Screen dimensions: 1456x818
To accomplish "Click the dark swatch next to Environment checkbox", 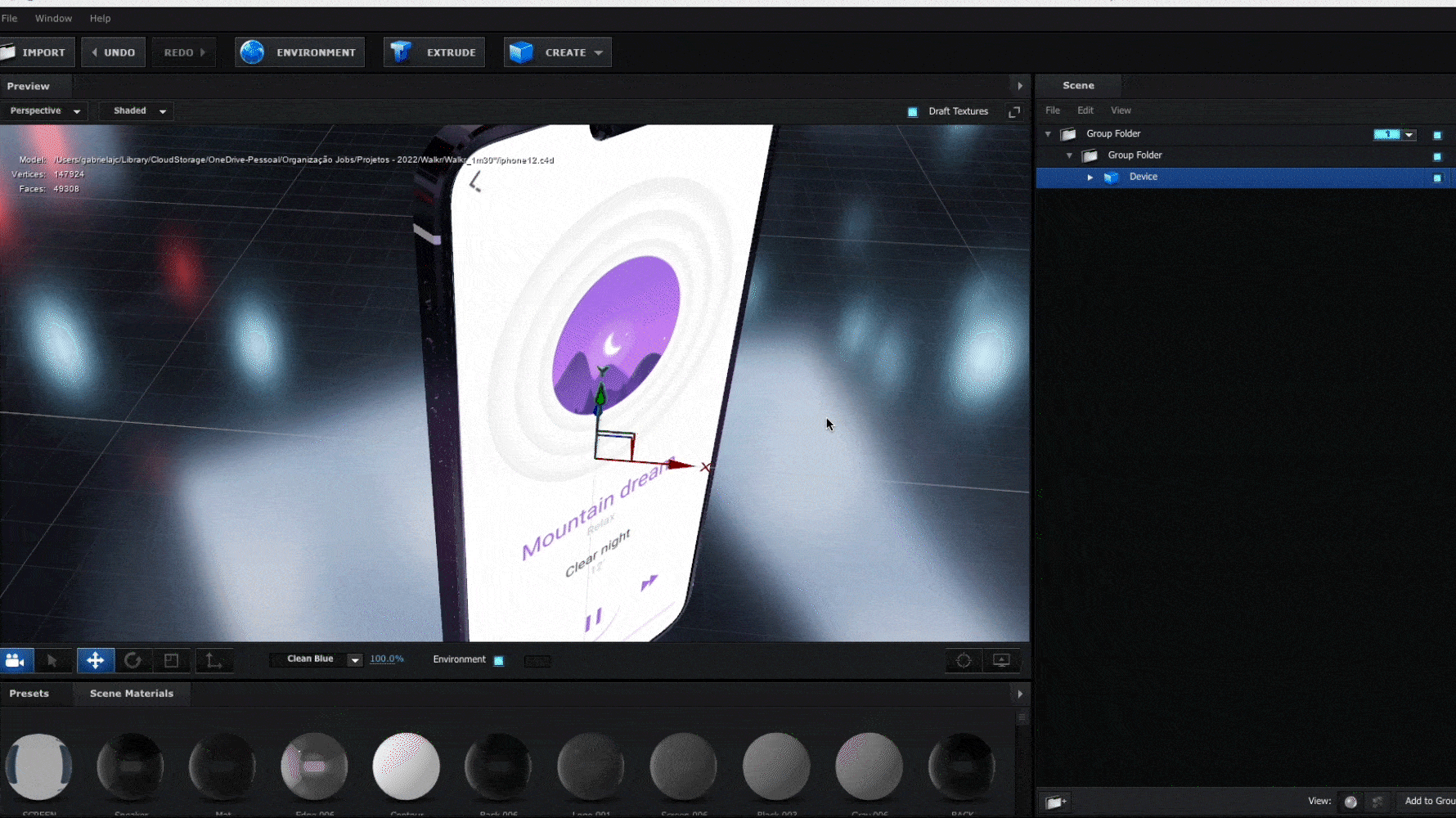I will (x=537, y=661).
